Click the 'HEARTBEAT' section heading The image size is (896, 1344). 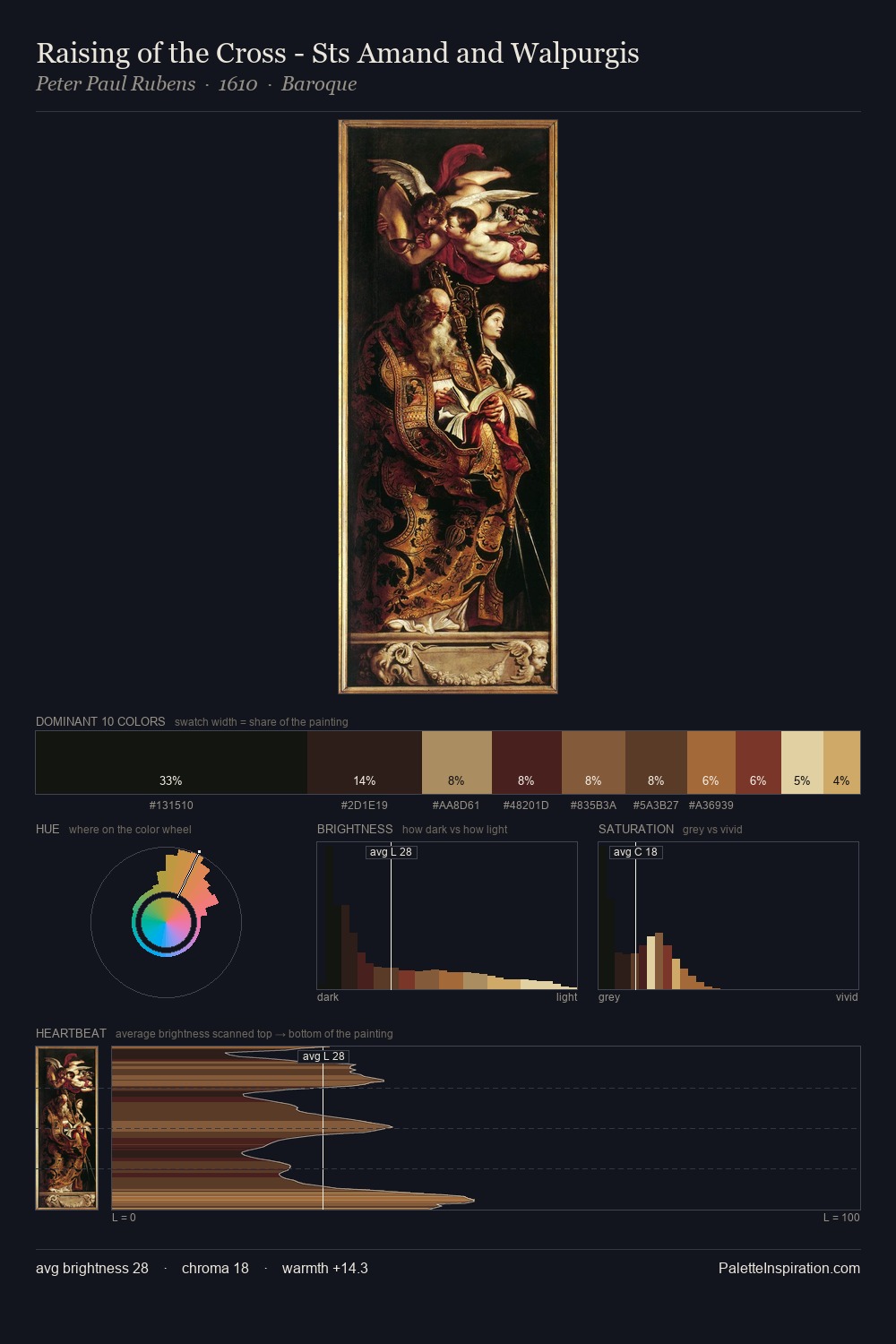tap(71, 1033)
